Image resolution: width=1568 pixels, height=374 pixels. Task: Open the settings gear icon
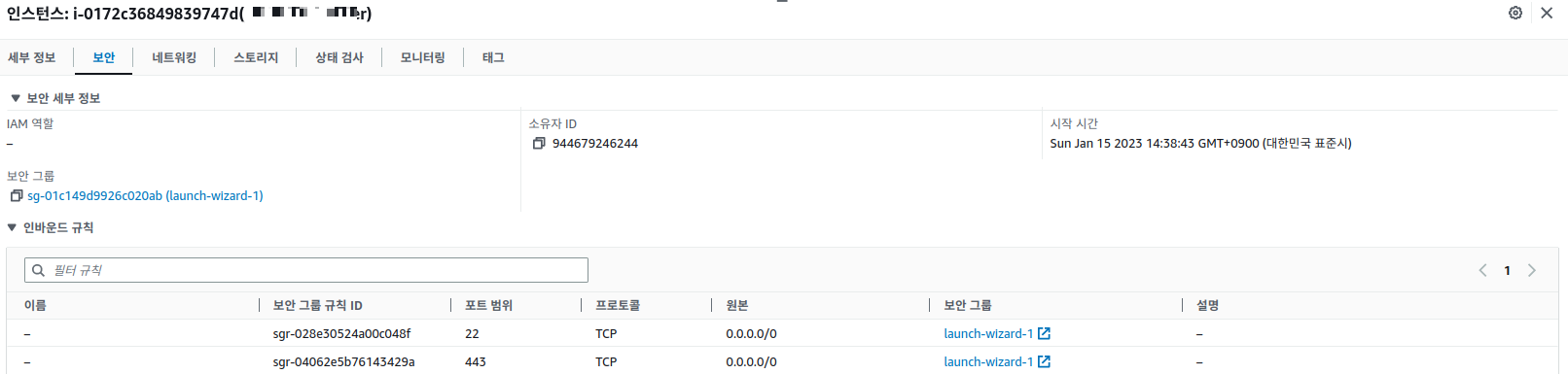[x=1515, y=13]
